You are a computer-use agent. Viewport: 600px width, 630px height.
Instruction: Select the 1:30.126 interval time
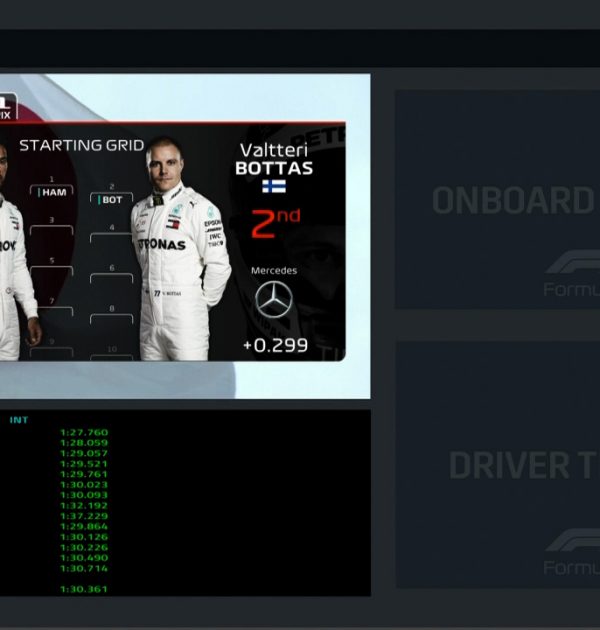84,537
